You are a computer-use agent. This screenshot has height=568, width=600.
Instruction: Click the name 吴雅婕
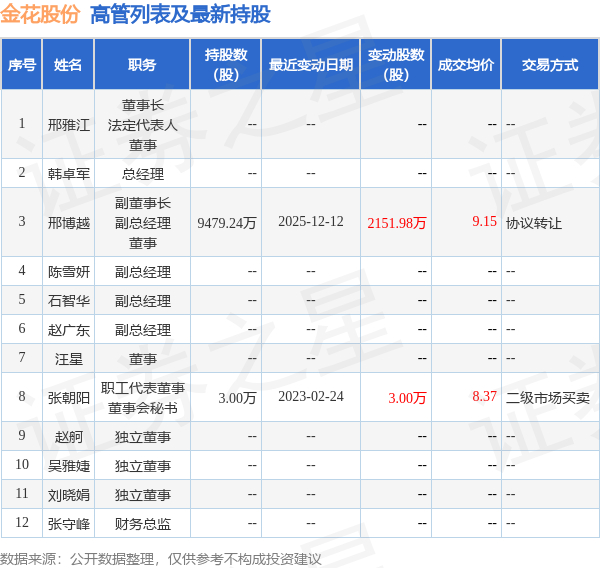tap(68, 466)
